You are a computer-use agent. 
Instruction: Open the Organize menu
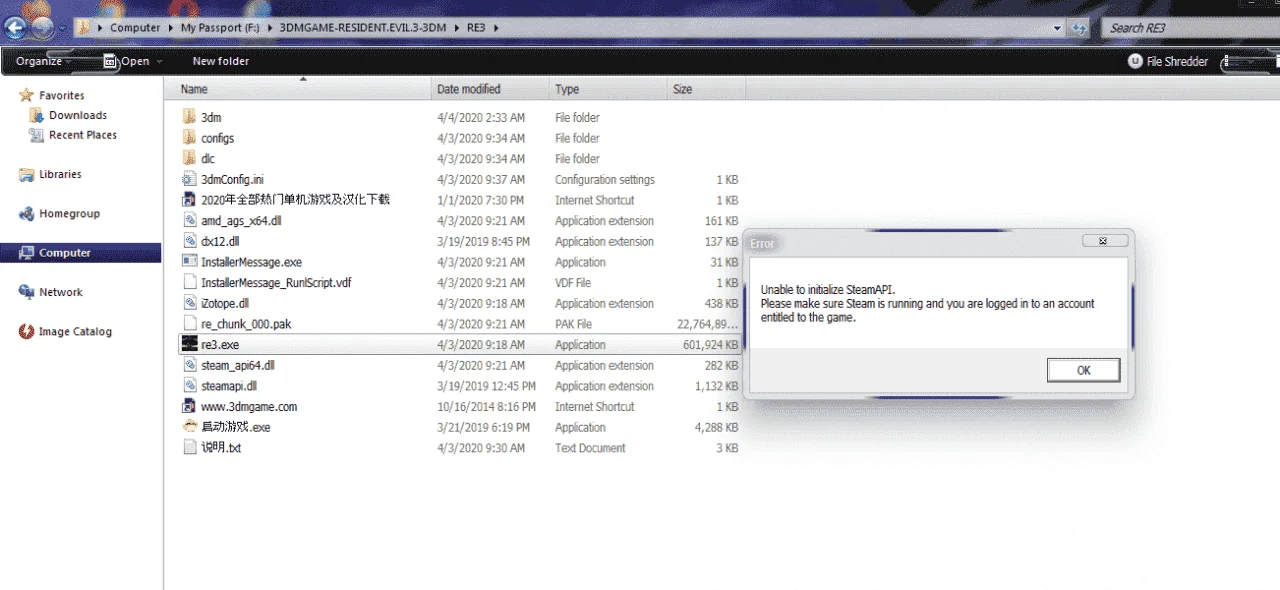[x=43, y=61]
